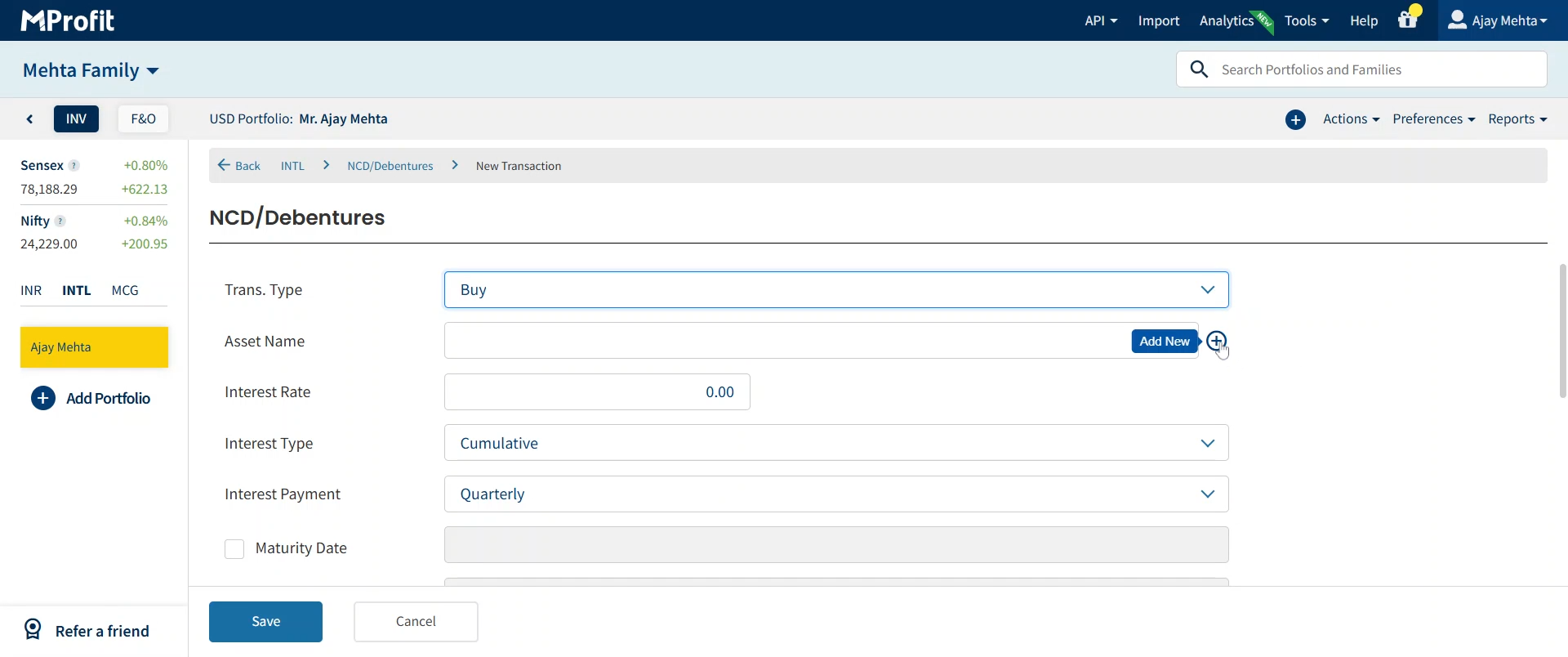The height and width of the screenshot is (657, 1568).
Task: Click the add new asset plus icon
Action: pyautogui.click(x=1216, y=341)
